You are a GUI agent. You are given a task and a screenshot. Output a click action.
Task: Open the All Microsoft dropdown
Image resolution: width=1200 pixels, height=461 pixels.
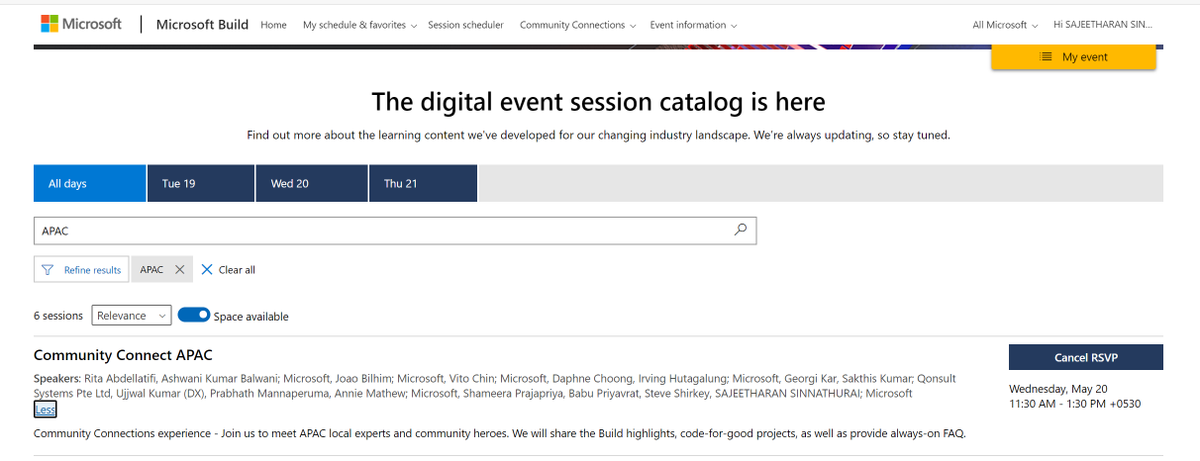pos(1004,25)
